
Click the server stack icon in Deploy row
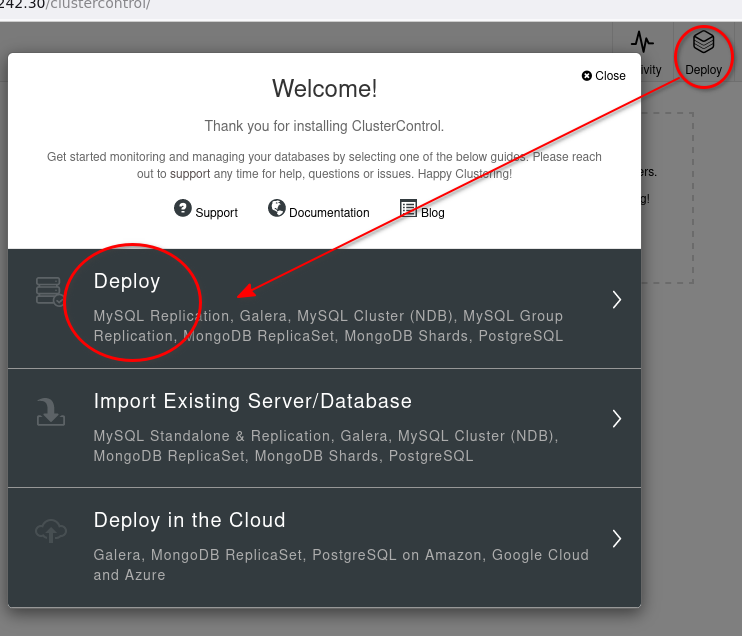point(50,291)
